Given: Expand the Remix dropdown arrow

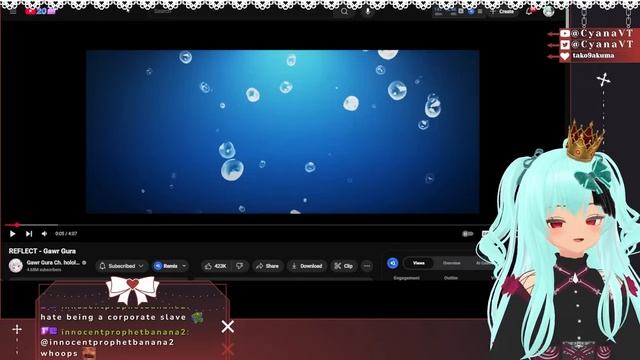Looking at the screenshot, I should [184, 266].
